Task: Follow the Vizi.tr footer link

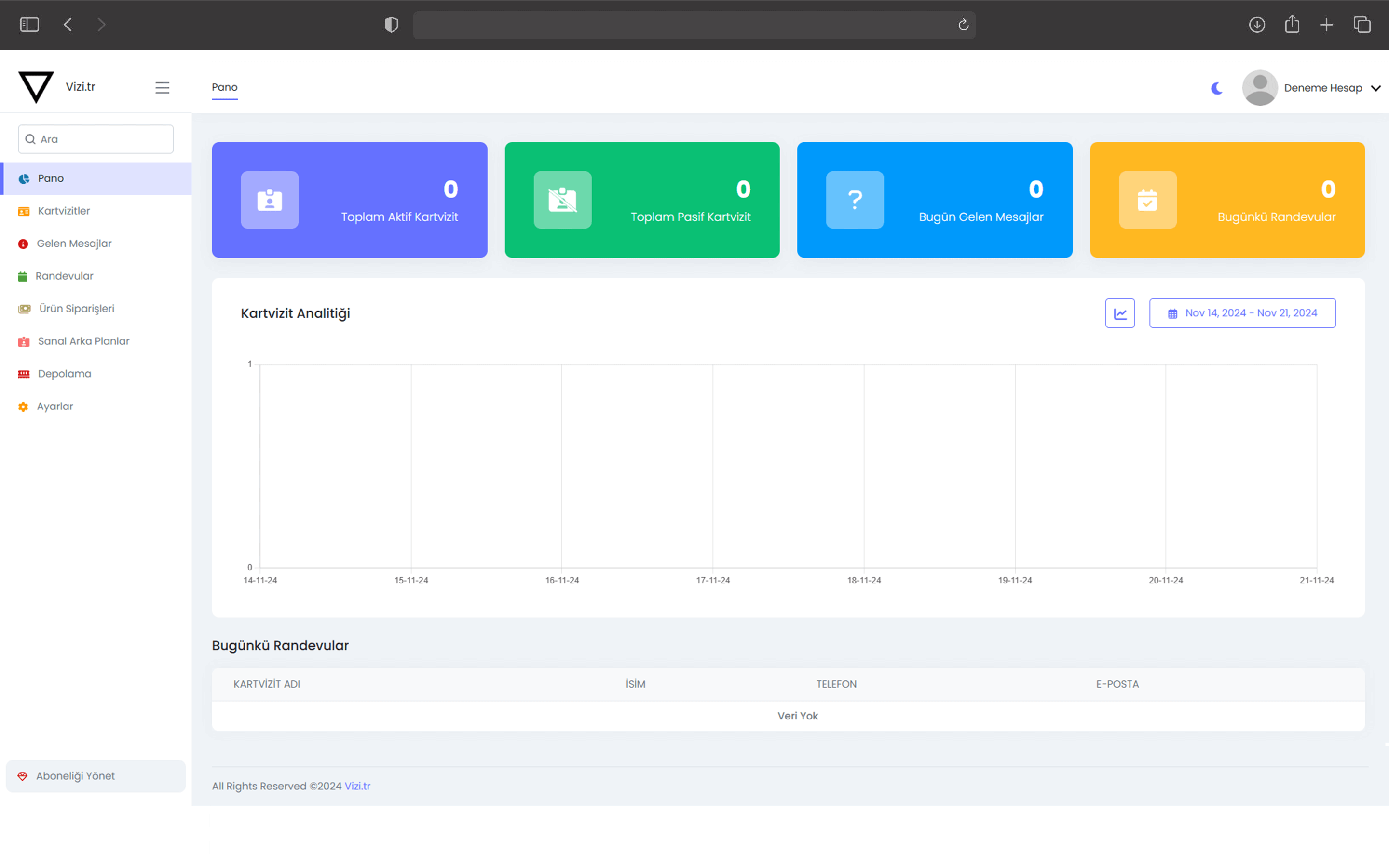Action: click(x=357, y=786)
